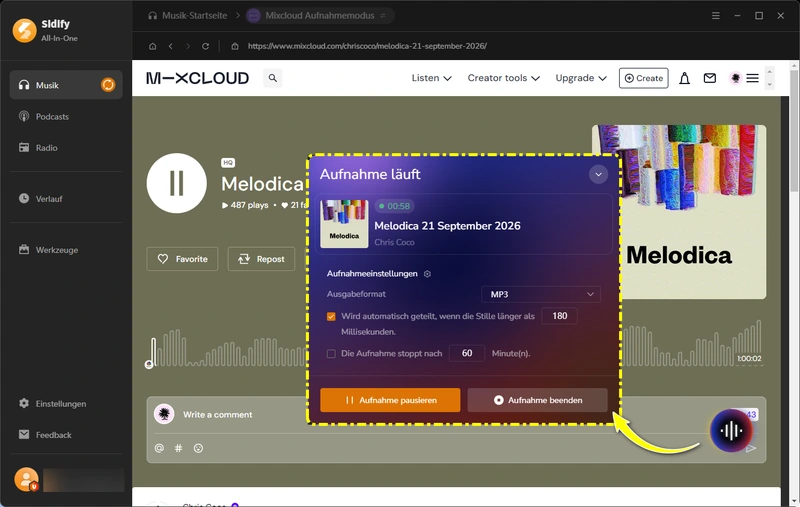Viewport: 800px width, 507px height.
Task: Open the Sidify hamburger menu in title bar
Action: (716, 16)
